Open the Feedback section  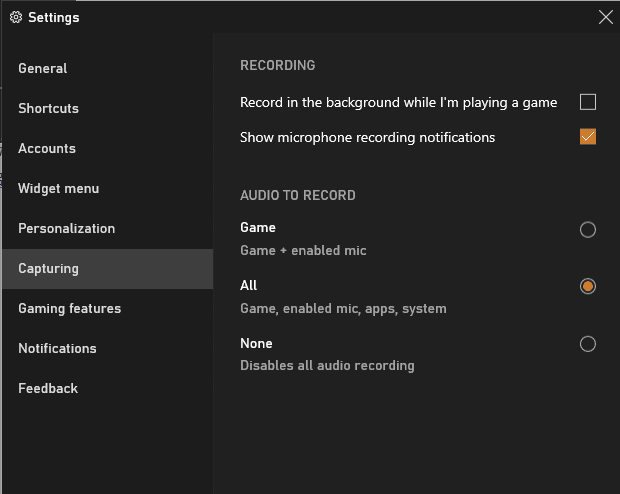coord(48,388)
